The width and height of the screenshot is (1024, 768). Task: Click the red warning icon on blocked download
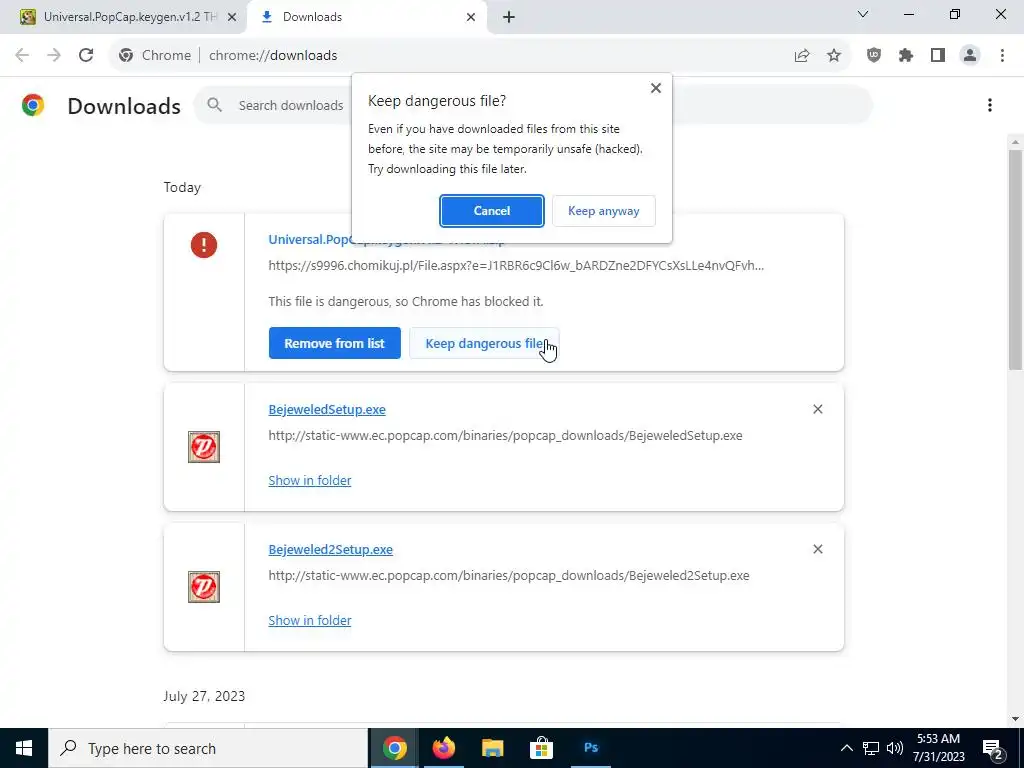[x=204, y=245]
